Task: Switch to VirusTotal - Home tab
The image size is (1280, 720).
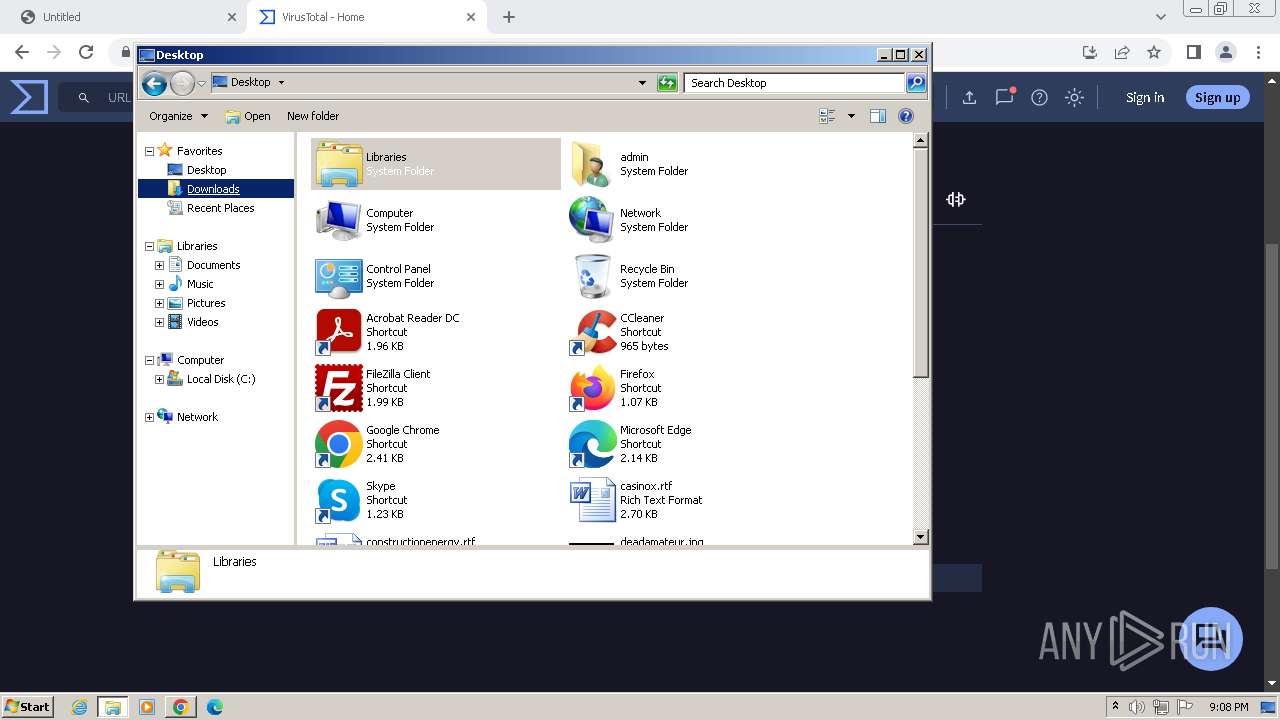Action: pyautogui.click(x=365, y=17)
